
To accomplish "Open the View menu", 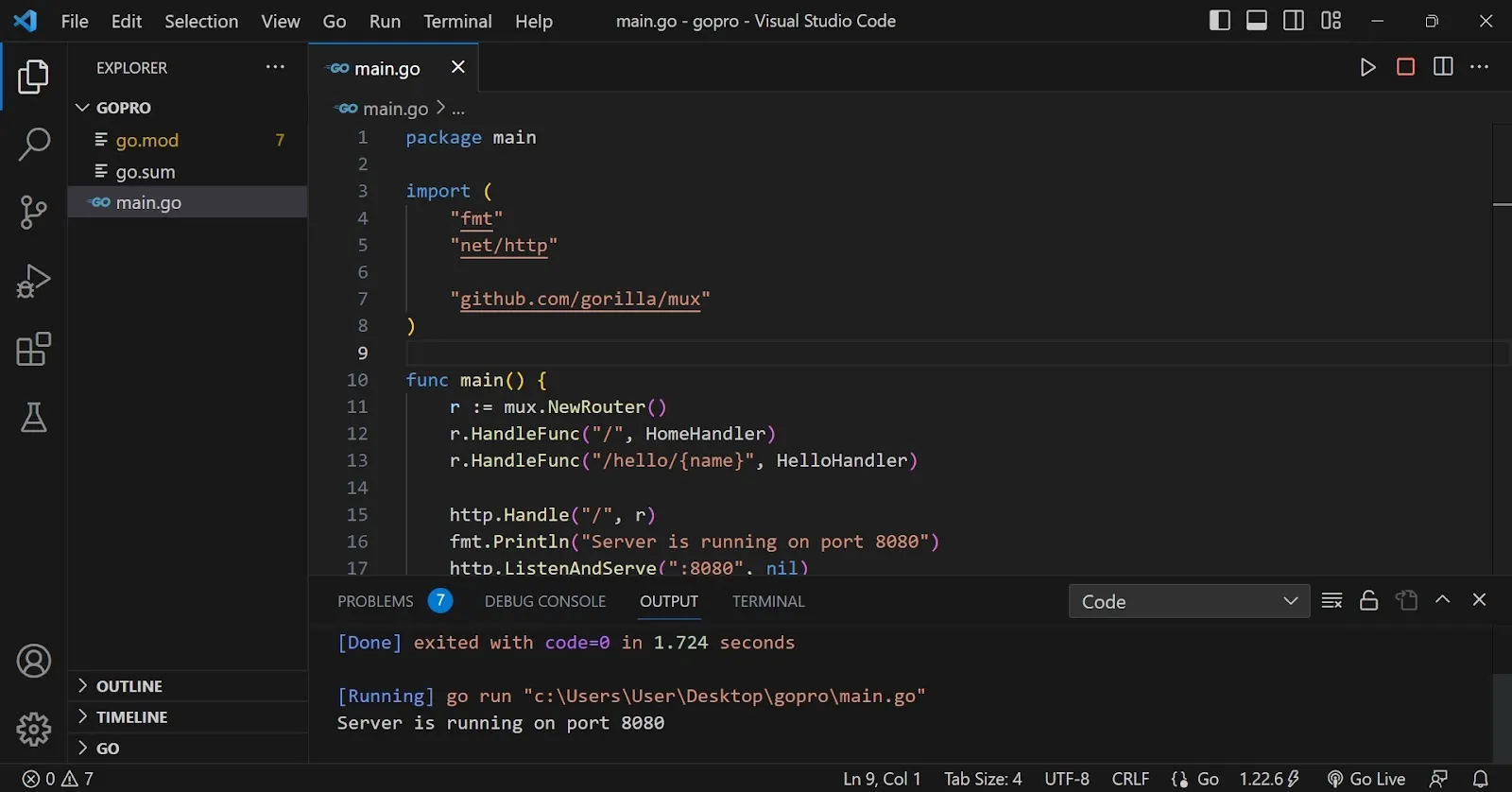I will 281,21.
